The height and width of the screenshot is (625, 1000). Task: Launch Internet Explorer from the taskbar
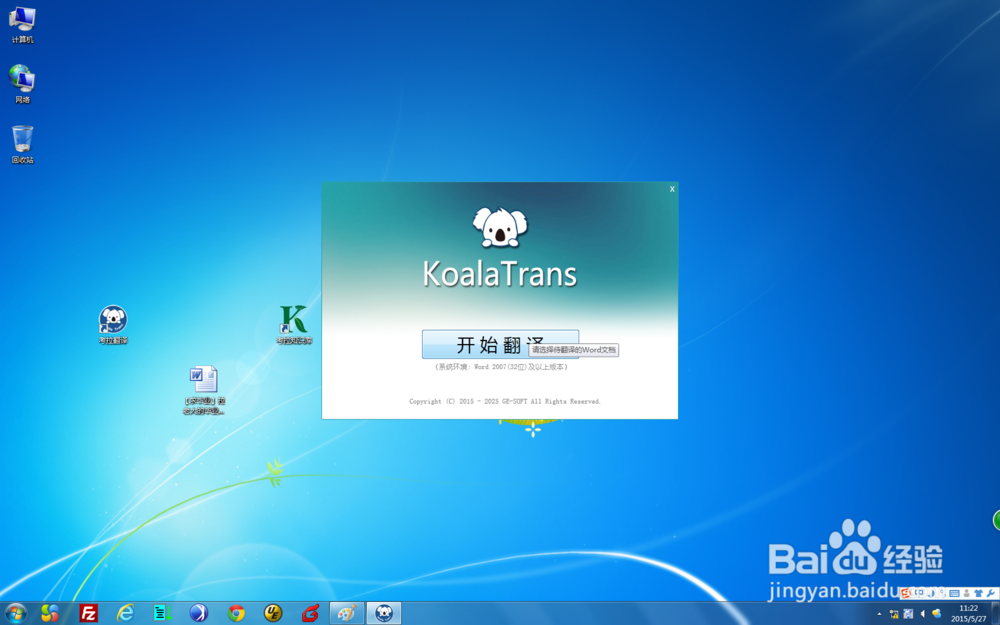pos(125,614)
